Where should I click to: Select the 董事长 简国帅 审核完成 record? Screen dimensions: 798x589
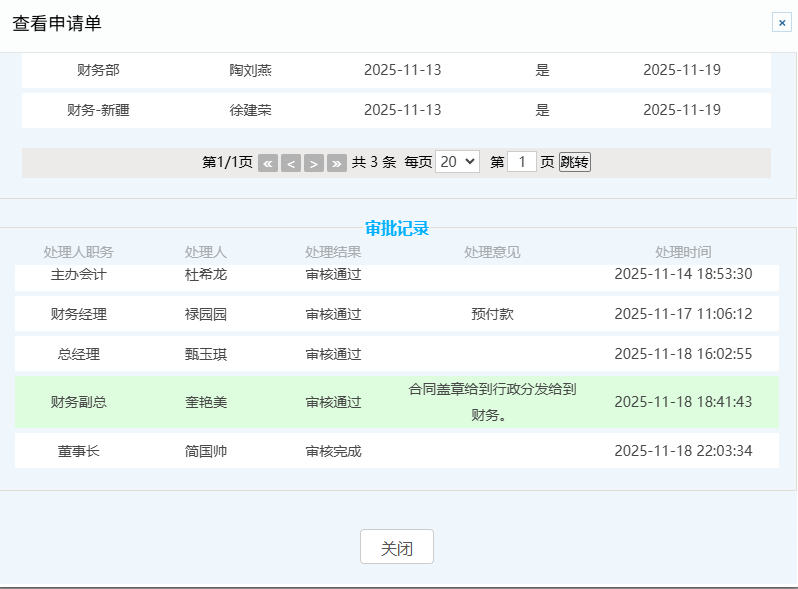396,451
